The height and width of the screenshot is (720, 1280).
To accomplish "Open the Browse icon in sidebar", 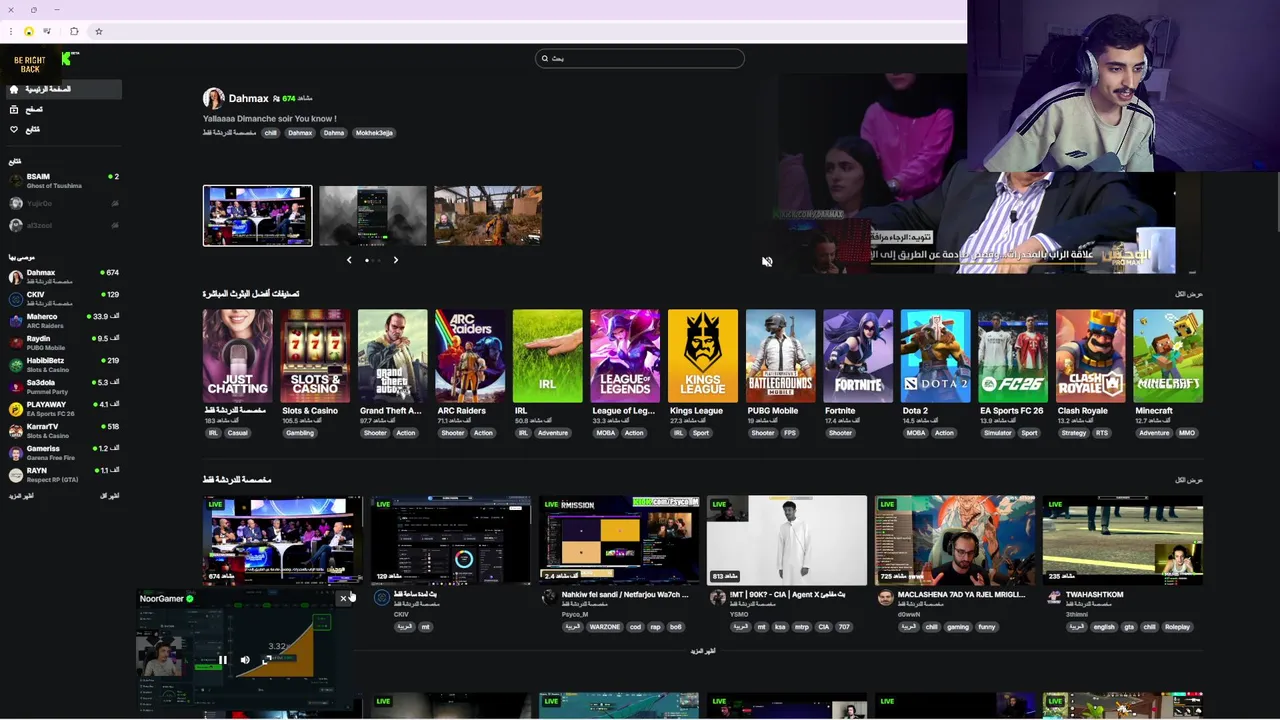I will [x=14, y=109].
